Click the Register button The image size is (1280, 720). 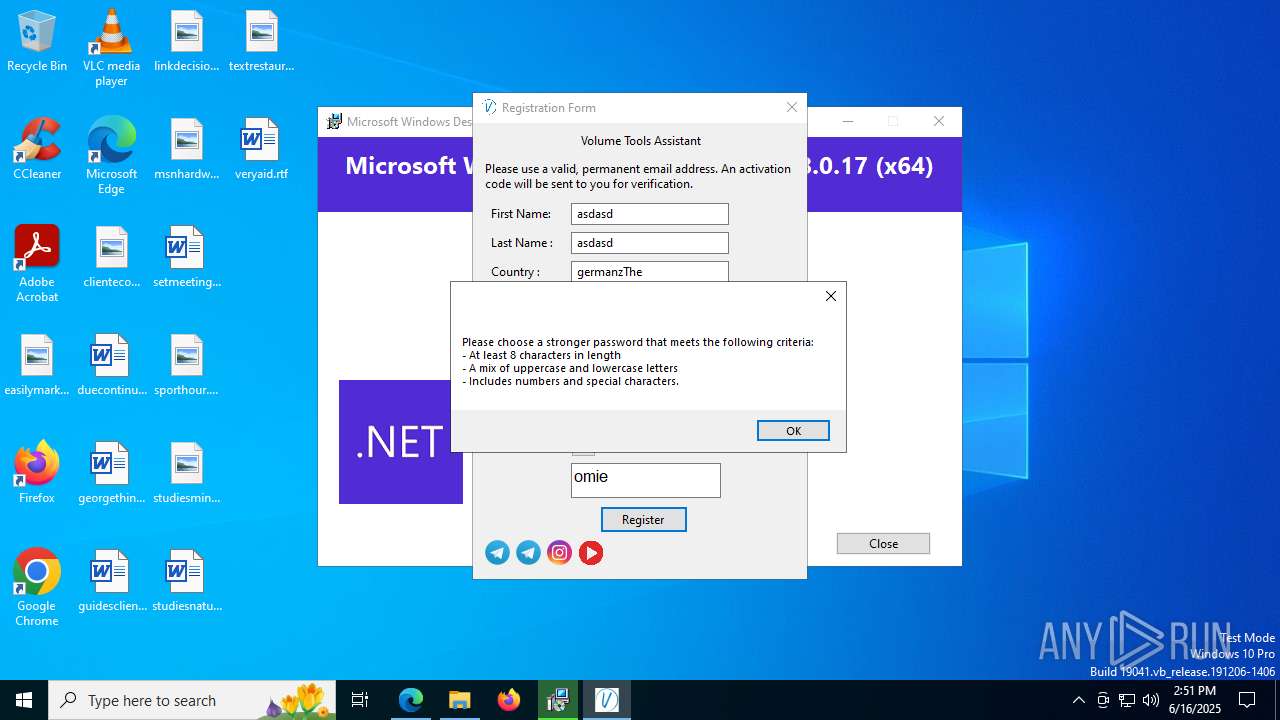643,520
